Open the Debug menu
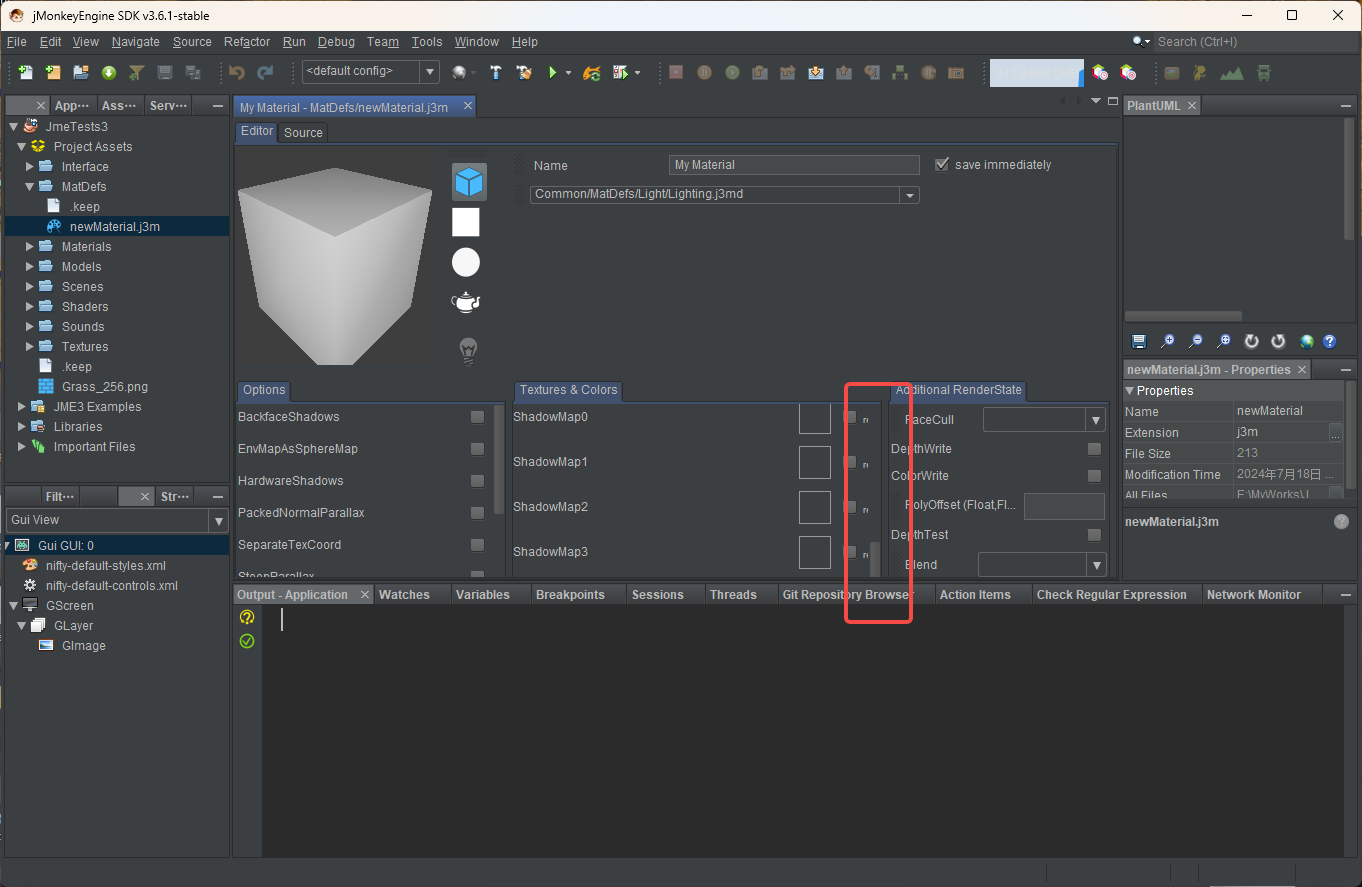Image resolution: width=1362 pixels, height=887 pixels. pyautogui.click(x=336, y=42)
